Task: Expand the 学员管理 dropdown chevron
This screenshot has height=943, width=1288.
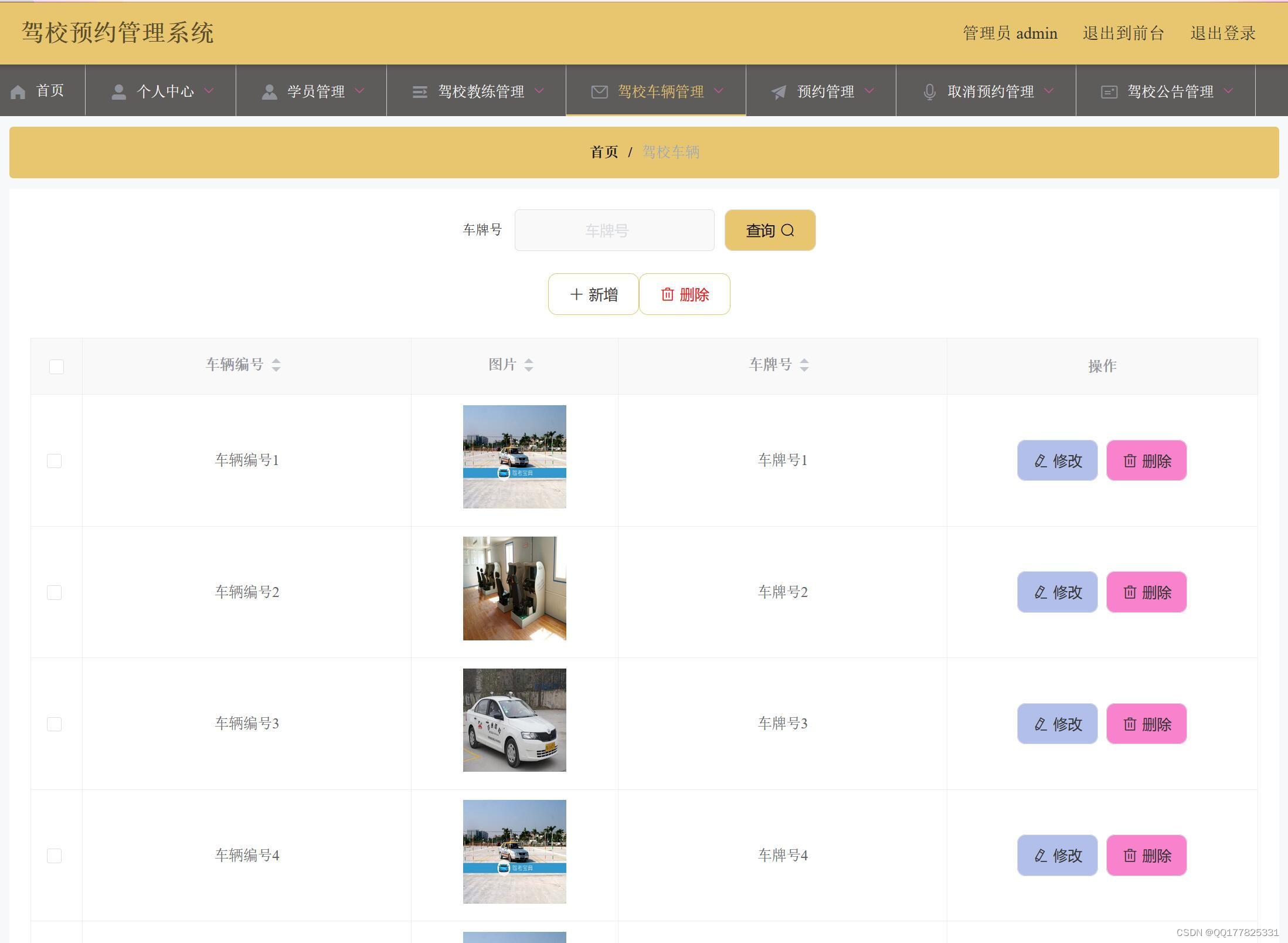Action: pyautogui.click(x=360, y=91)
